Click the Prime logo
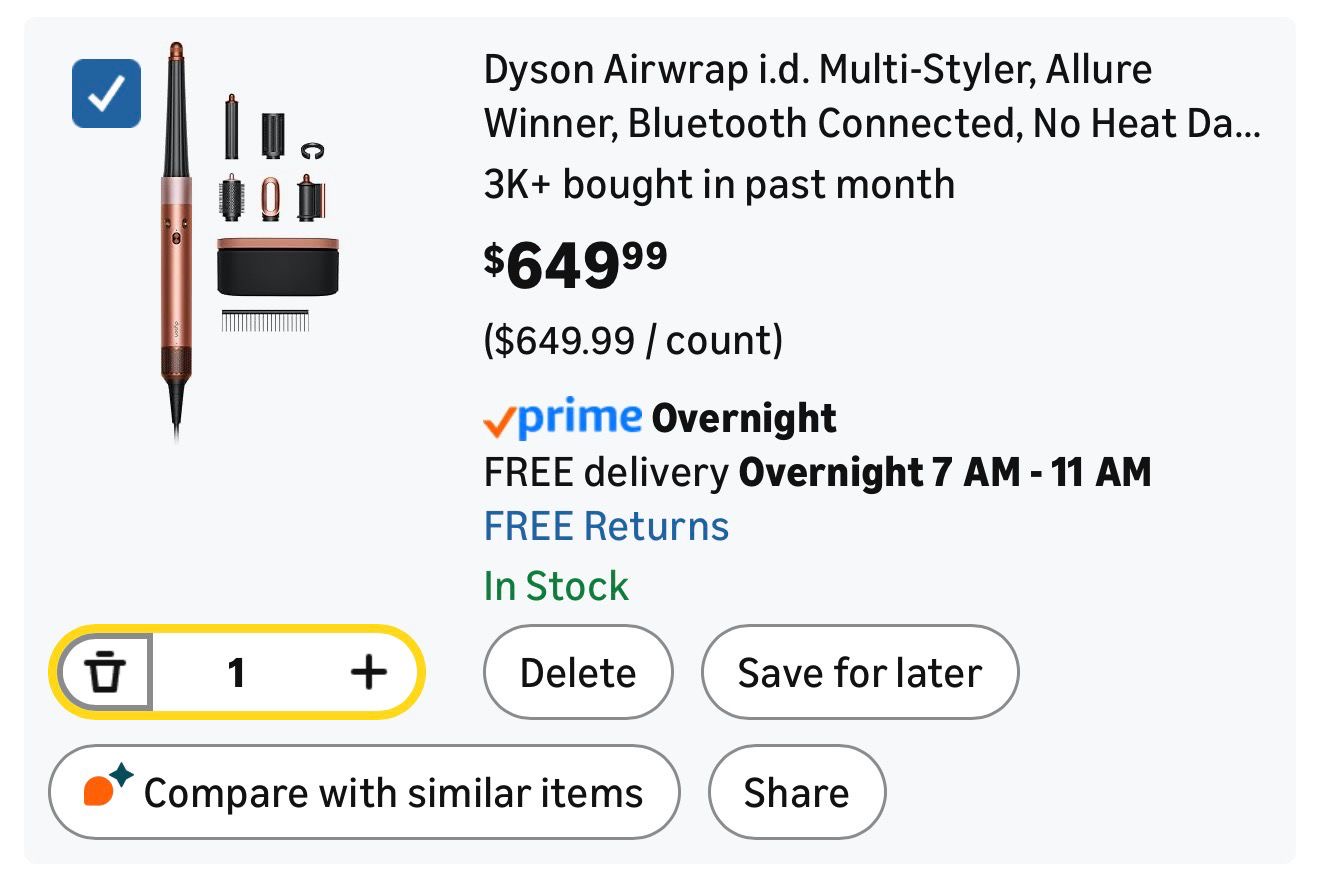This screenshot has height=877, width=1320. (580, 417)
